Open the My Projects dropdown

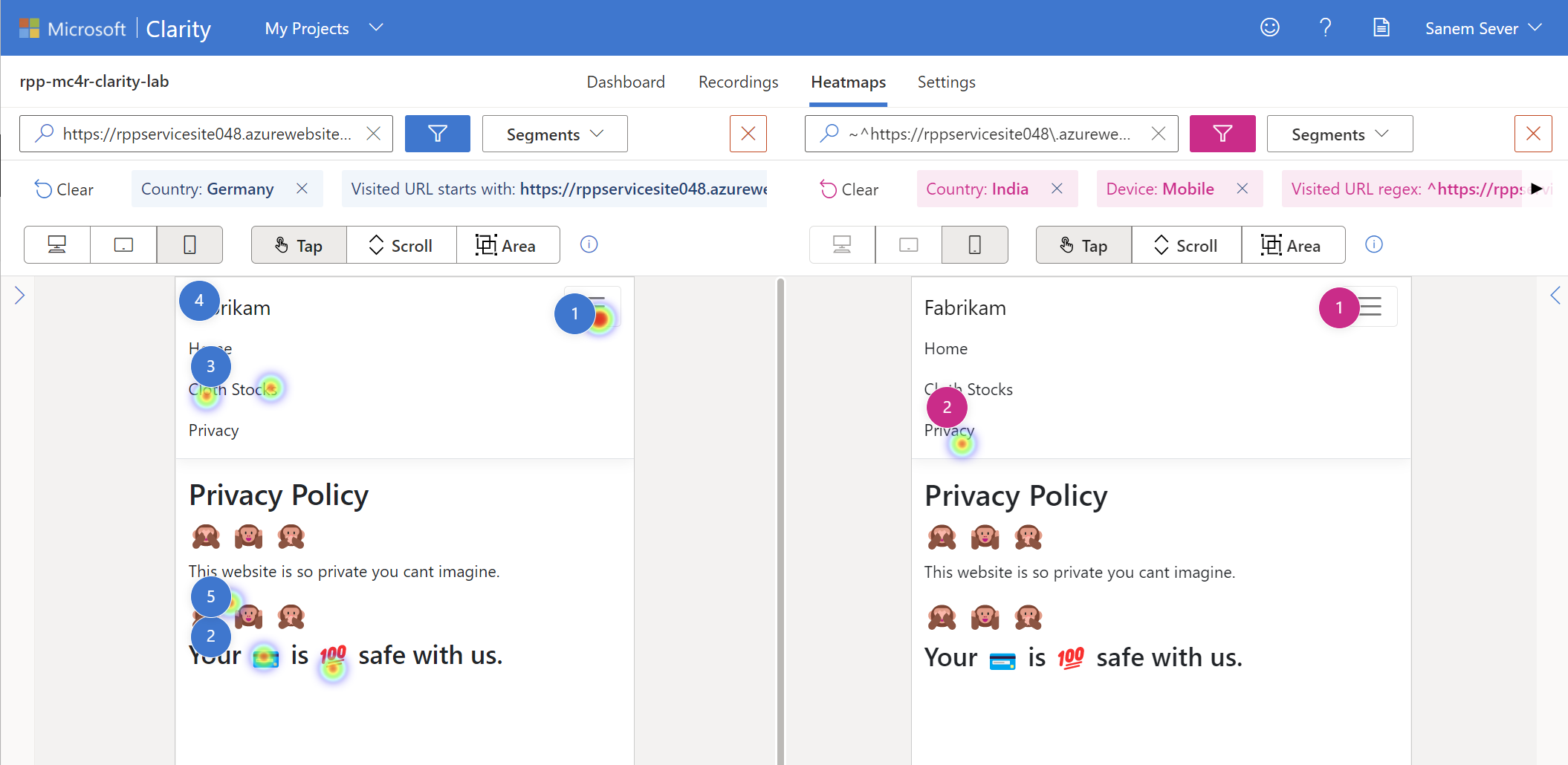click(324, 28)
